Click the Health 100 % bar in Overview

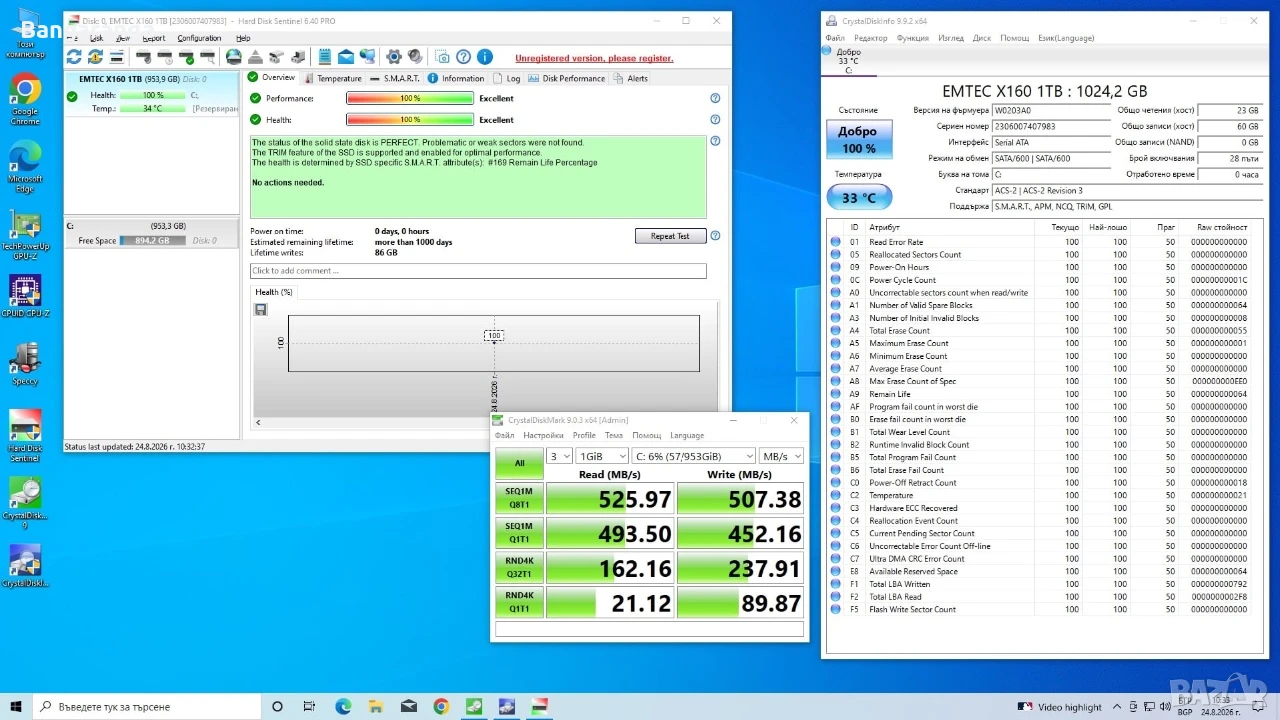coord(410,119)
